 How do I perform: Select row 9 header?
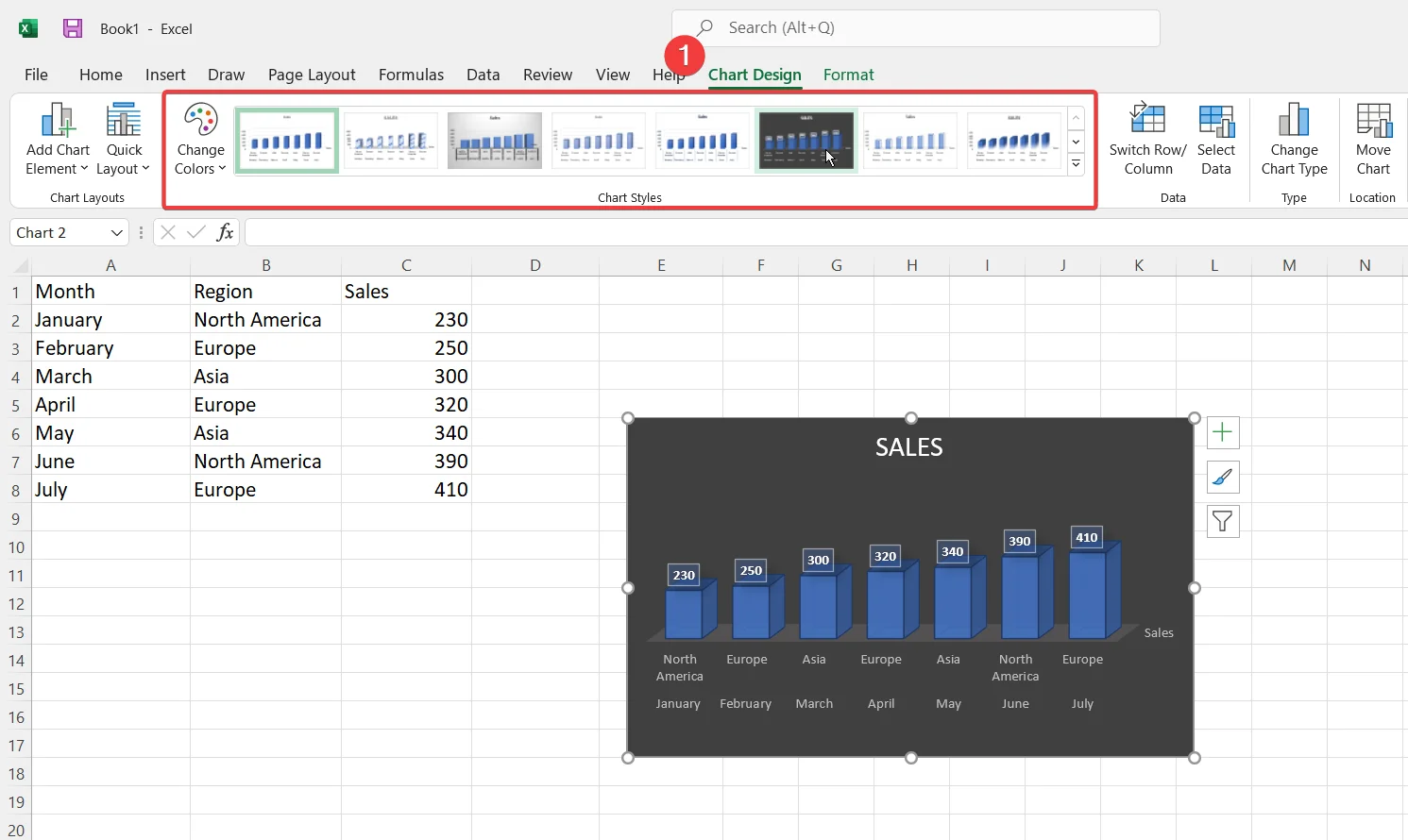(16, 518)
